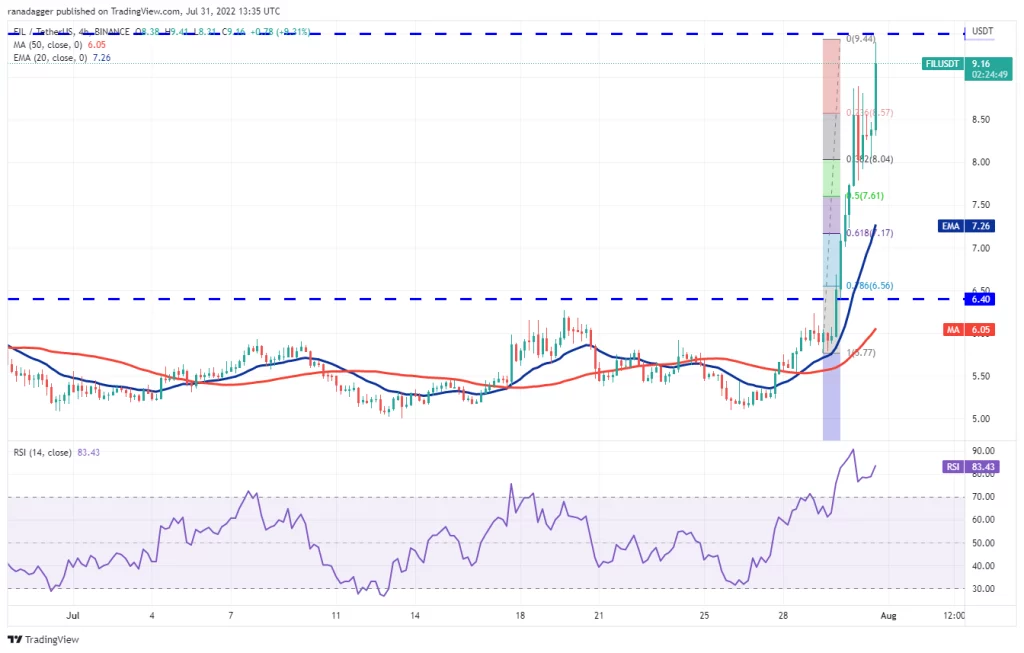Click the USDT currency label
Viewport: 1024px width, 653px height.
pyautogui.click(x=982, y=31)
